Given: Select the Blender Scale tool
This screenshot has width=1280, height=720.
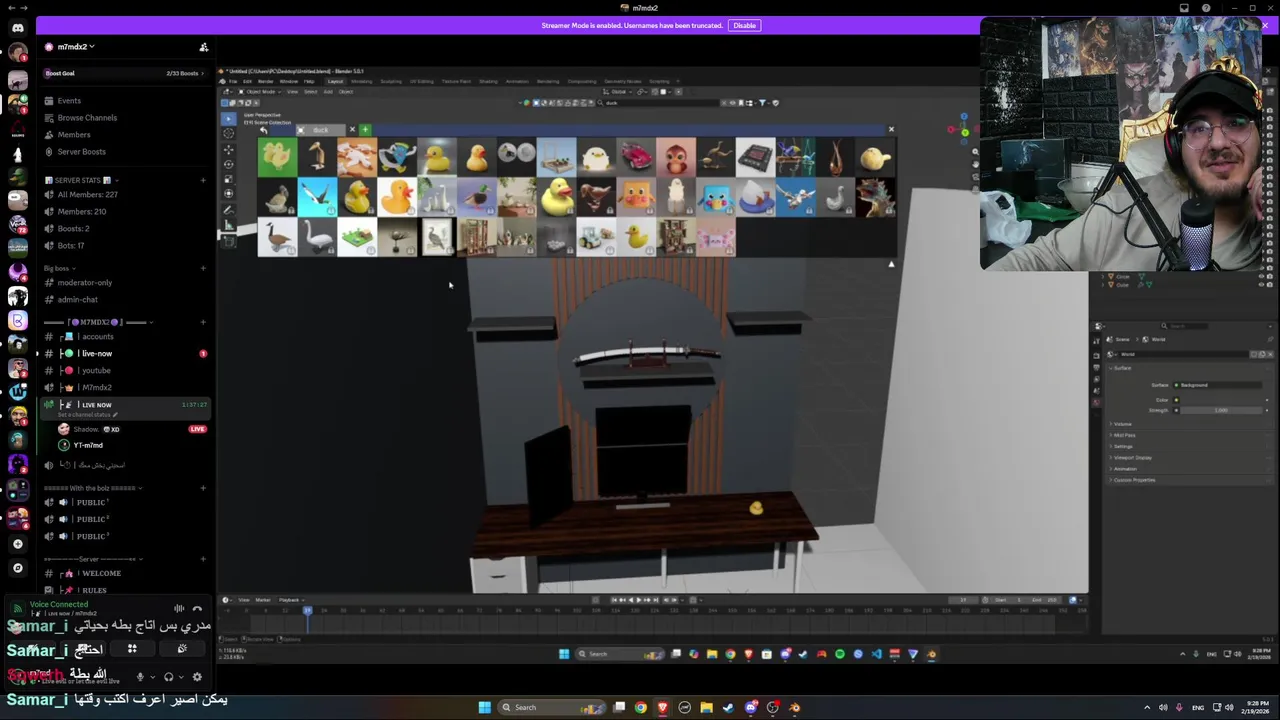Looking at the screenshot, I should tap(228, 179).
